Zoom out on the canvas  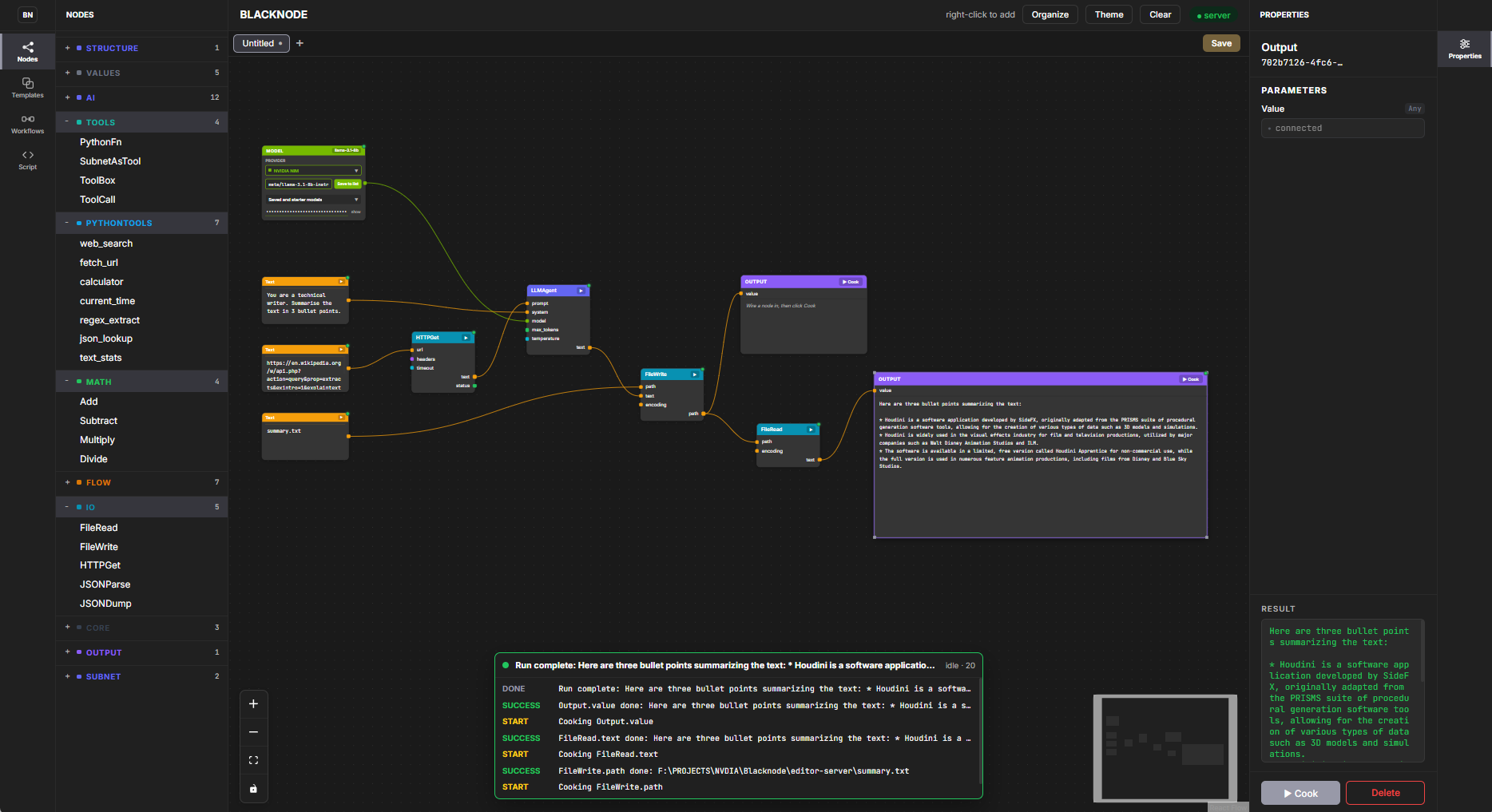coord(253,732)
